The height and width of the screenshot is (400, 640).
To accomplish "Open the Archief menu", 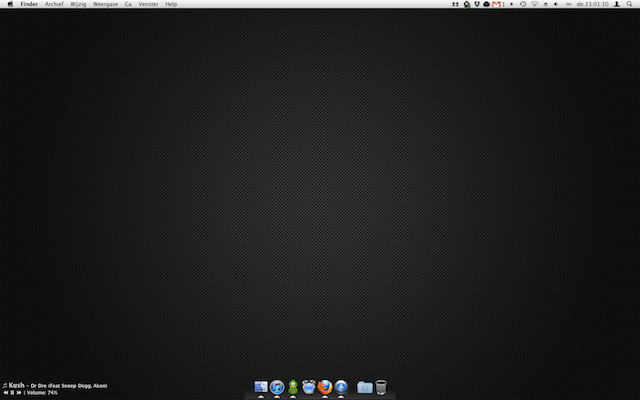I will tap(54, 4).
